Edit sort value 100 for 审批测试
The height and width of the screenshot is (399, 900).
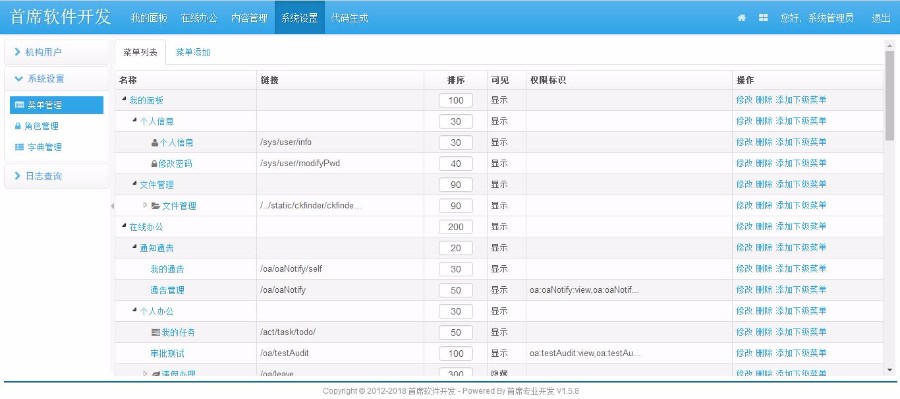456,354
